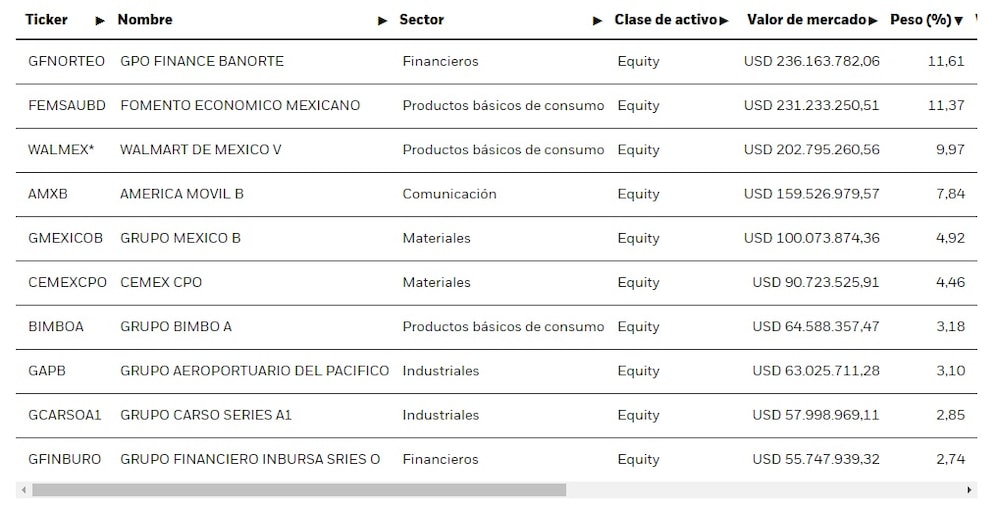Click the GFINBURO ticker cell
This screenshot has width=1000, height=515.
64,459
